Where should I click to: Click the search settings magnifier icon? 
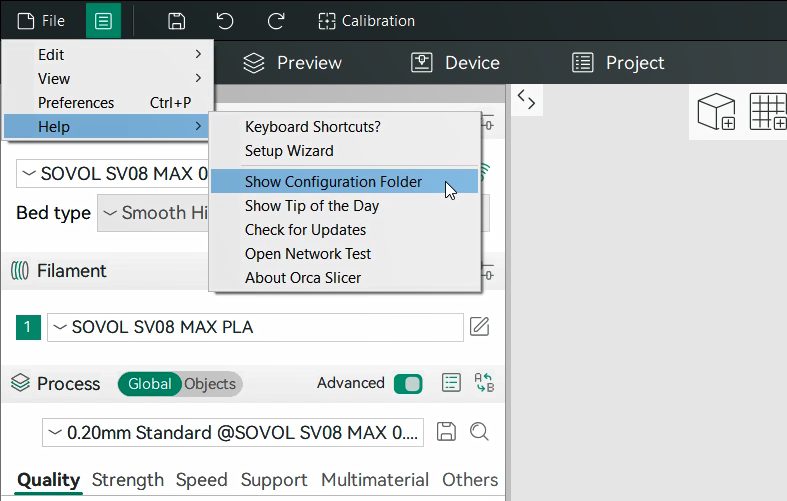pos(479,432)
